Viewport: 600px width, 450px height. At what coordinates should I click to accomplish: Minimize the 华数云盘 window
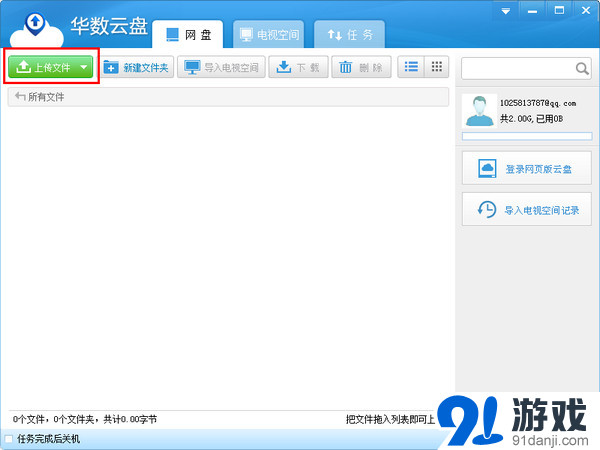click(x=532, y=11)
